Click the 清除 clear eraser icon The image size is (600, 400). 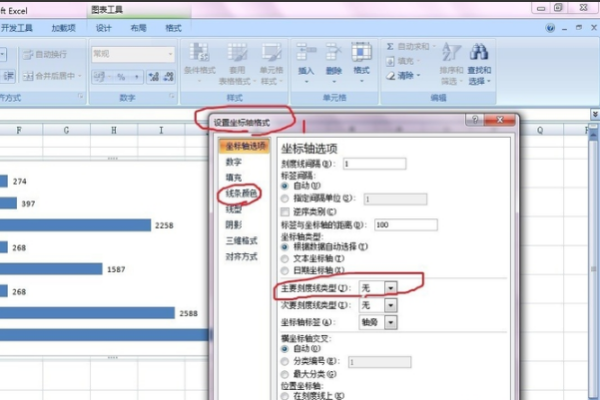coord(390,75)
